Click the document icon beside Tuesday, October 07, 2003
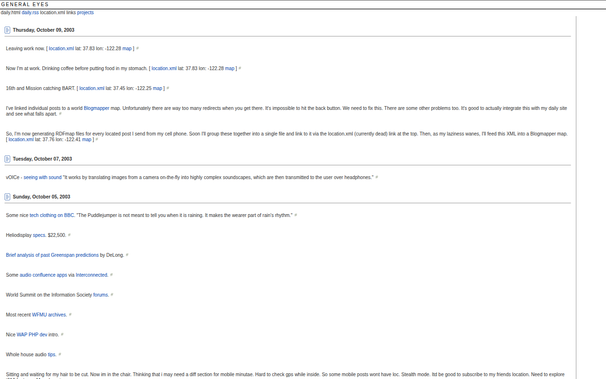606x379 pixels. point(7,159)
